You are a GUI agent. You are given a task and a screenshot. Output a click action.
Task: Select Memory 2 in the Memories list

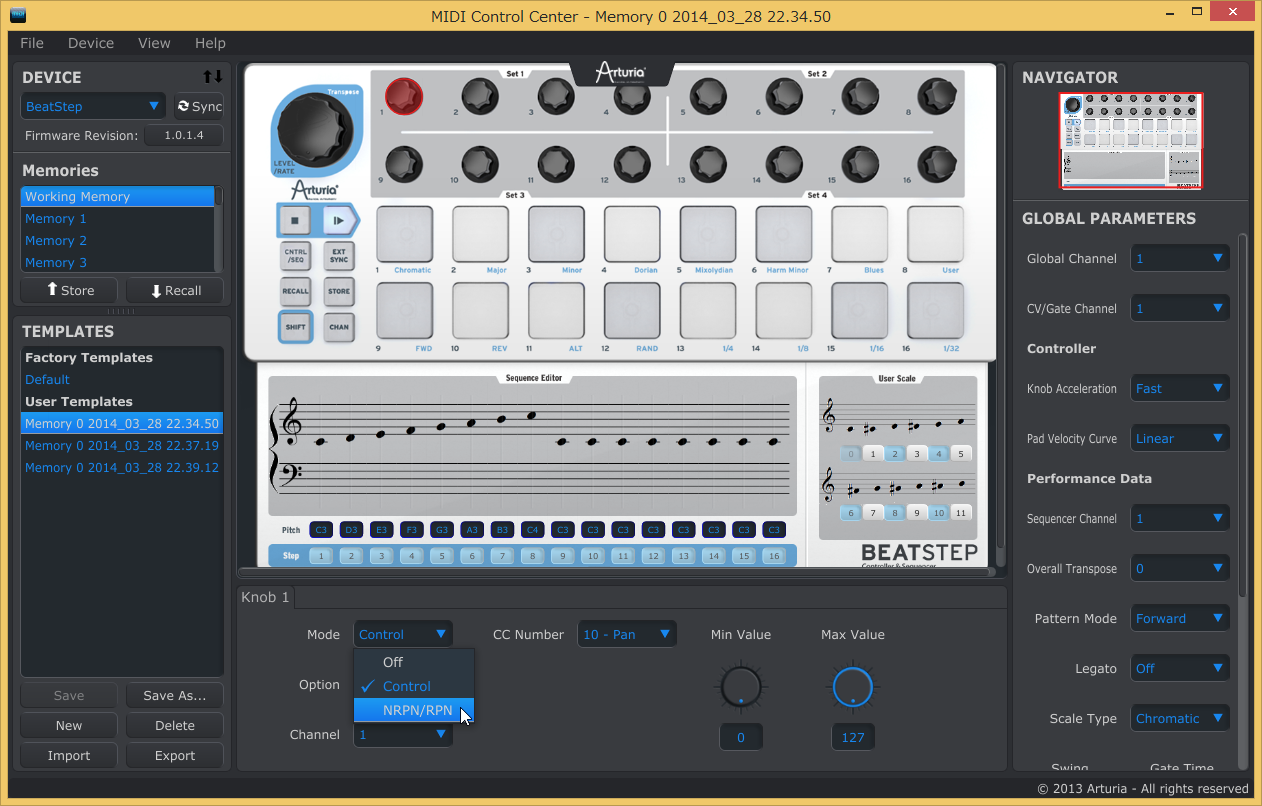tap(118, 241)
